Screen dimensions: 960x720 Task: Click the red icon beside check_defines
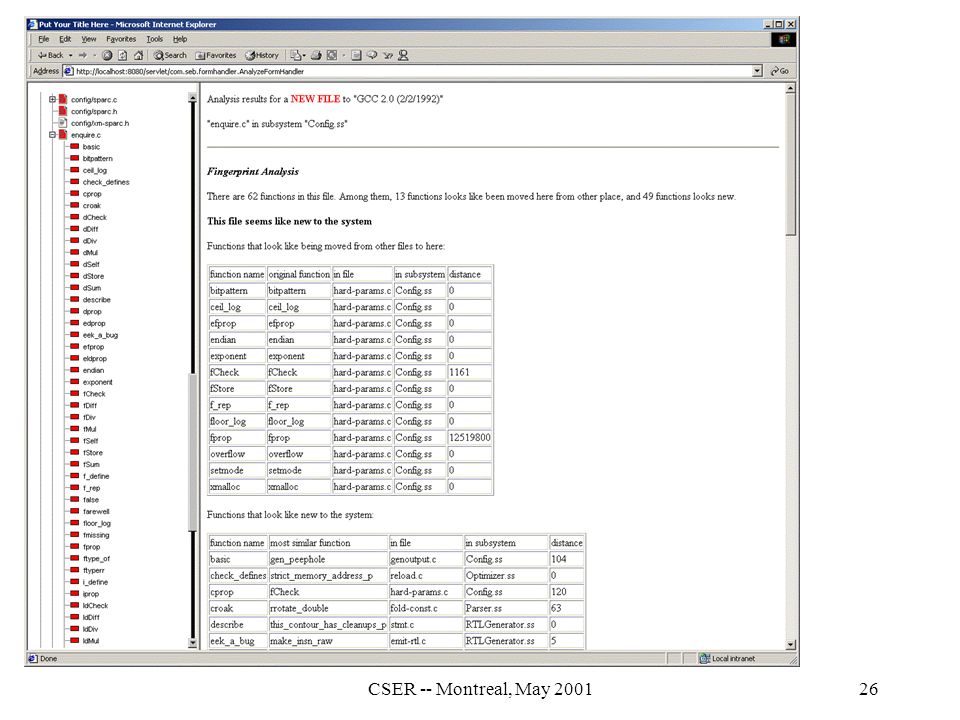click(x=75, y=182)
